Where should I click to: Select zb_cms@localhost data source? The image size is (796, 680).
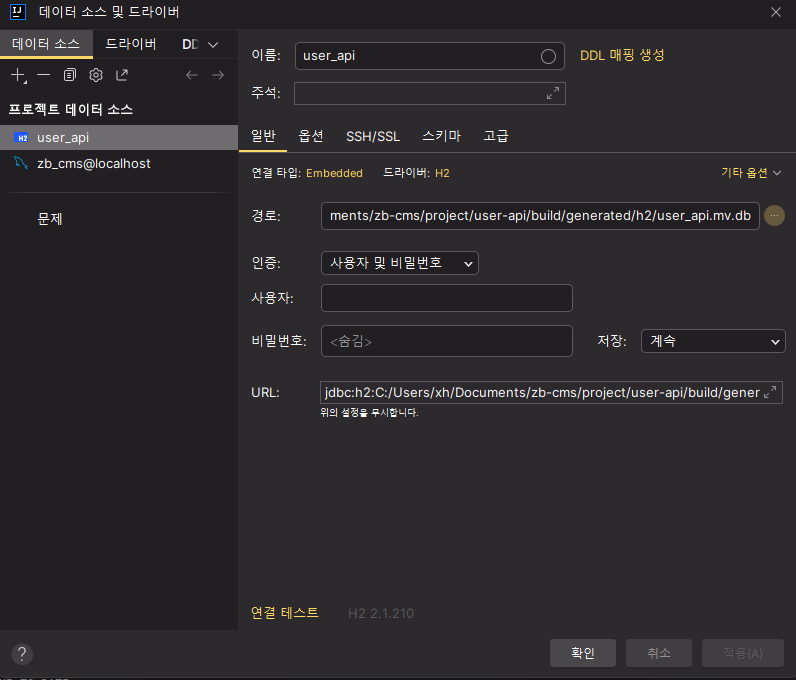pos(119,164)
